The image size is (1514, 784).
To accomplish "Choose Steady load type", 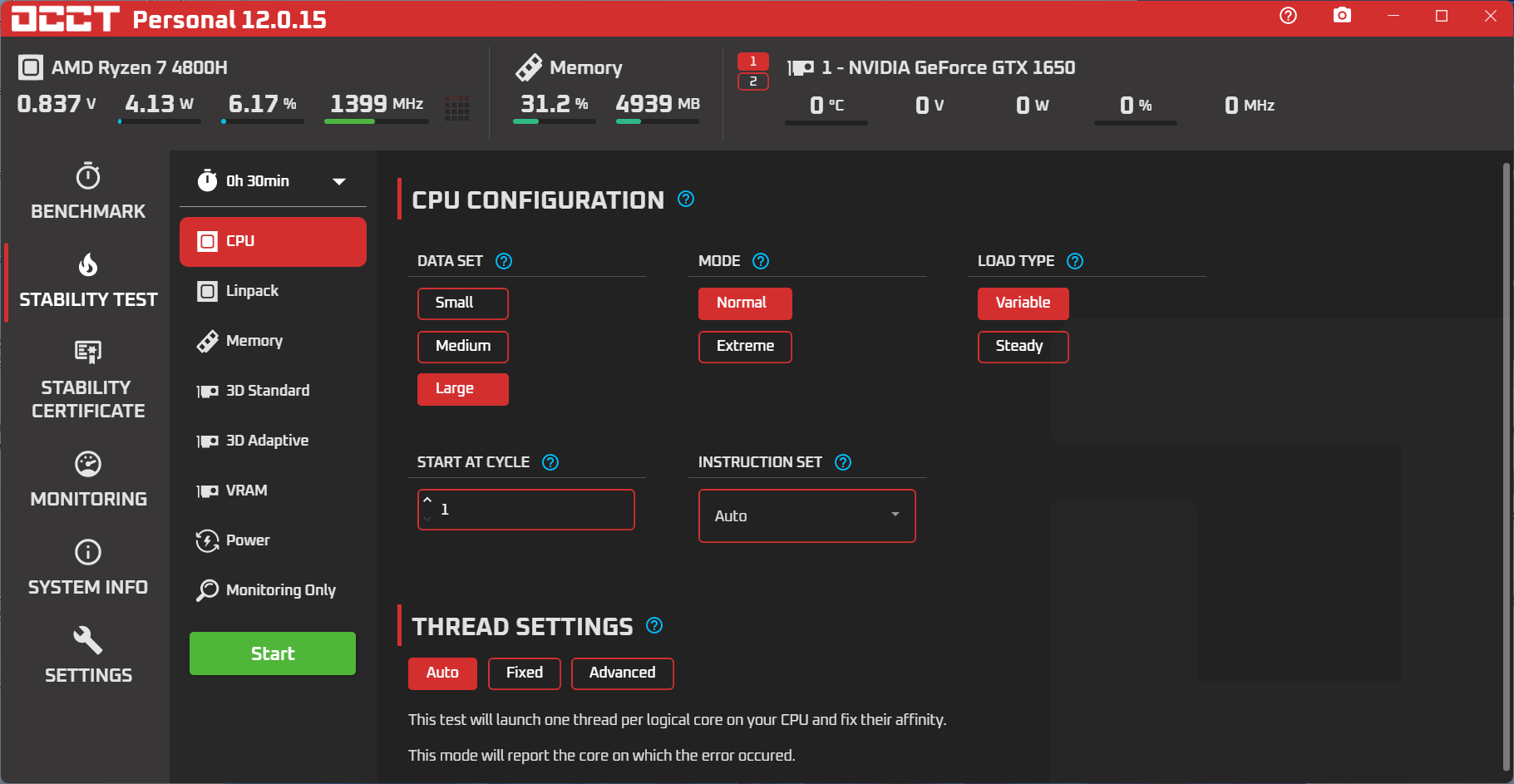I will coord(1023,347).
